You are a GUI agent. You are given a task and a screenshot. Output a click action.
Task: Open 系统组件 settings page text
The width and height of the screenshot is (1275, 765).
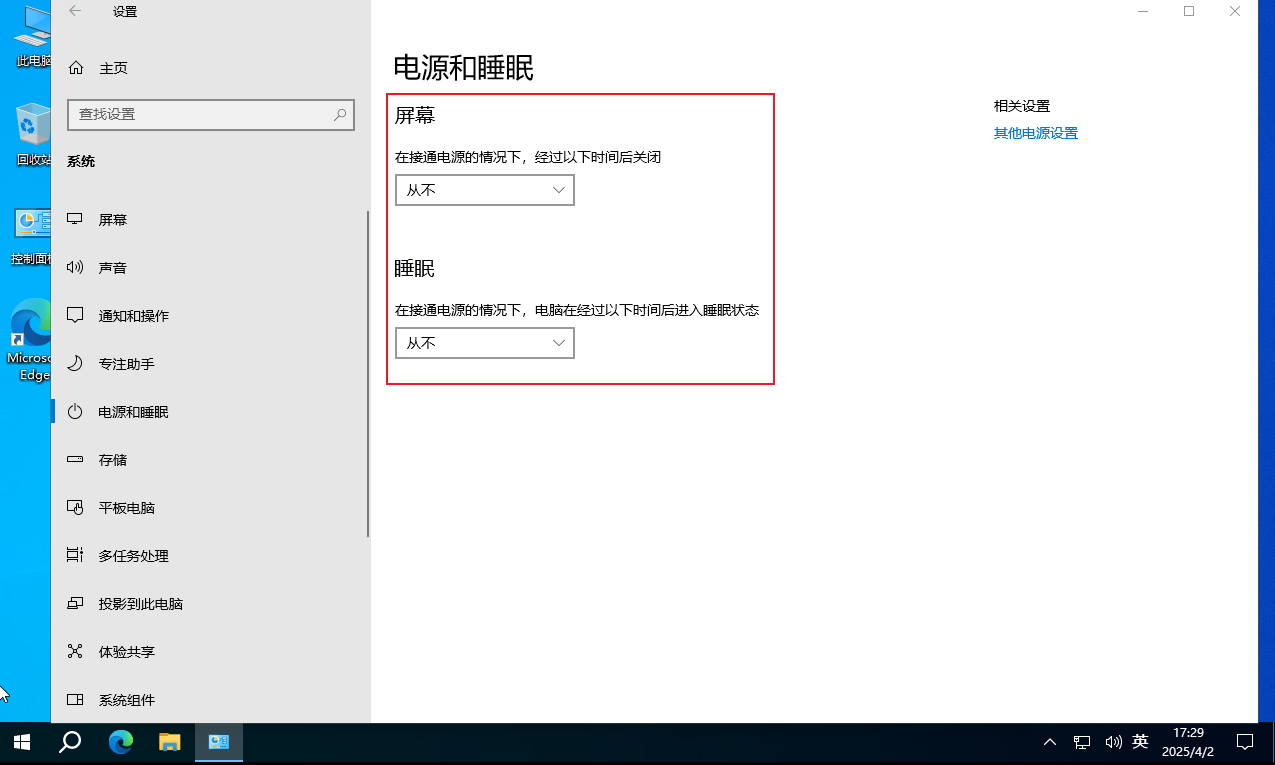127,700
